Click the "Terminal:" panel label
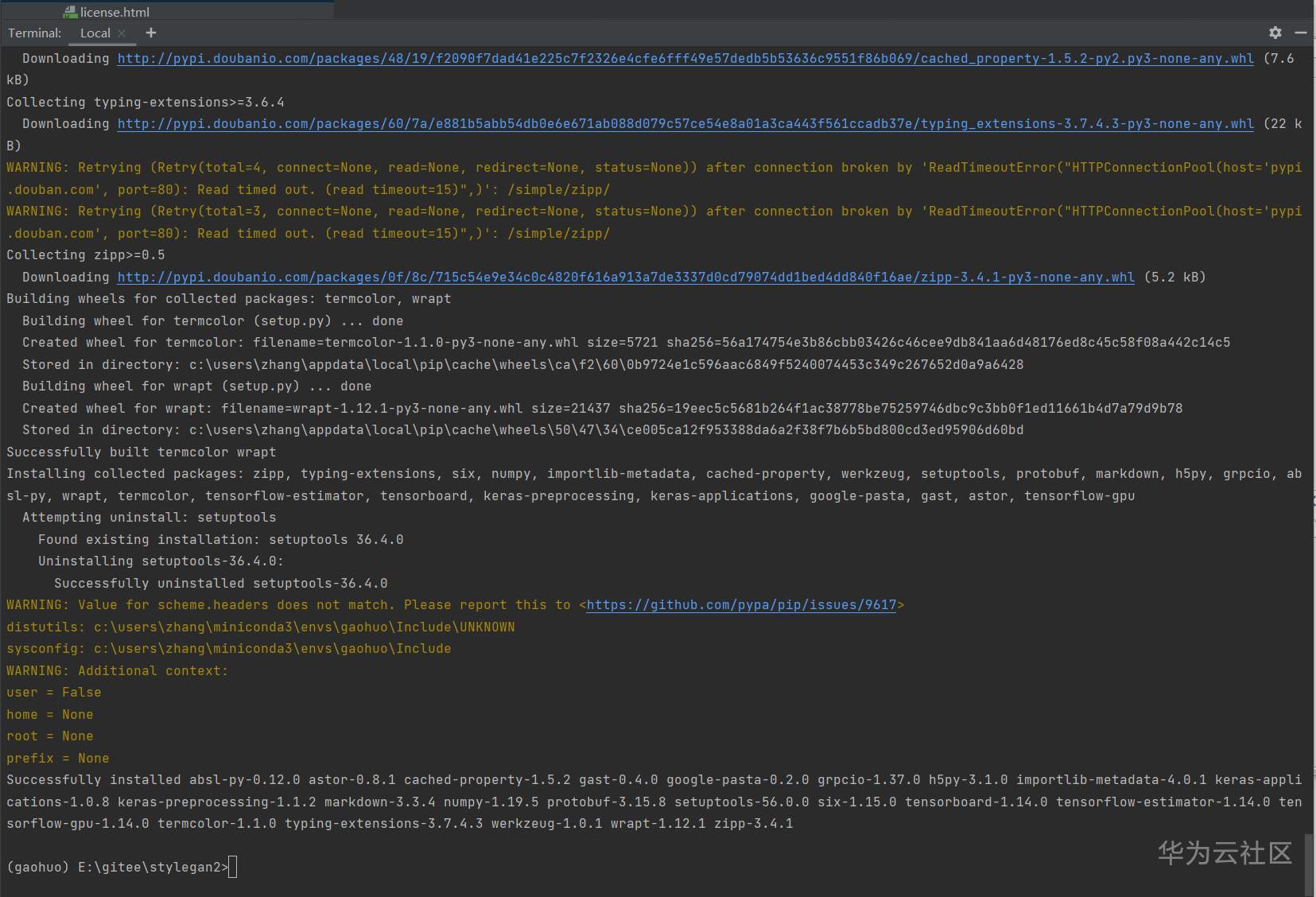This screenshot has width=1316, height=897. (x=35, y=33)
